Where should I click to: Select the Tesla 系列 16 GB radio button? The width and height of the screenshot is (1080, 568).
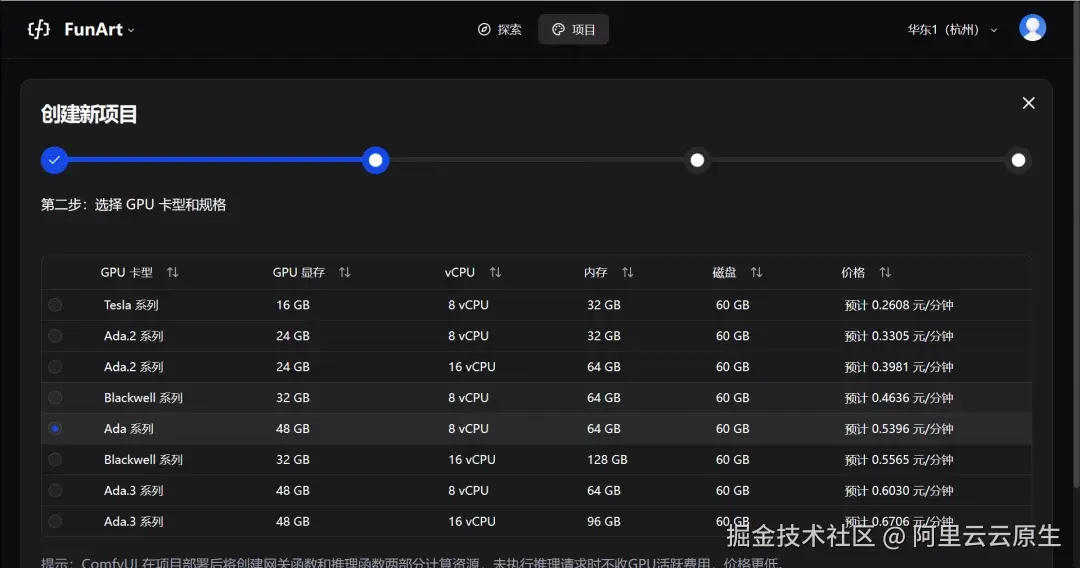[55, 304]
